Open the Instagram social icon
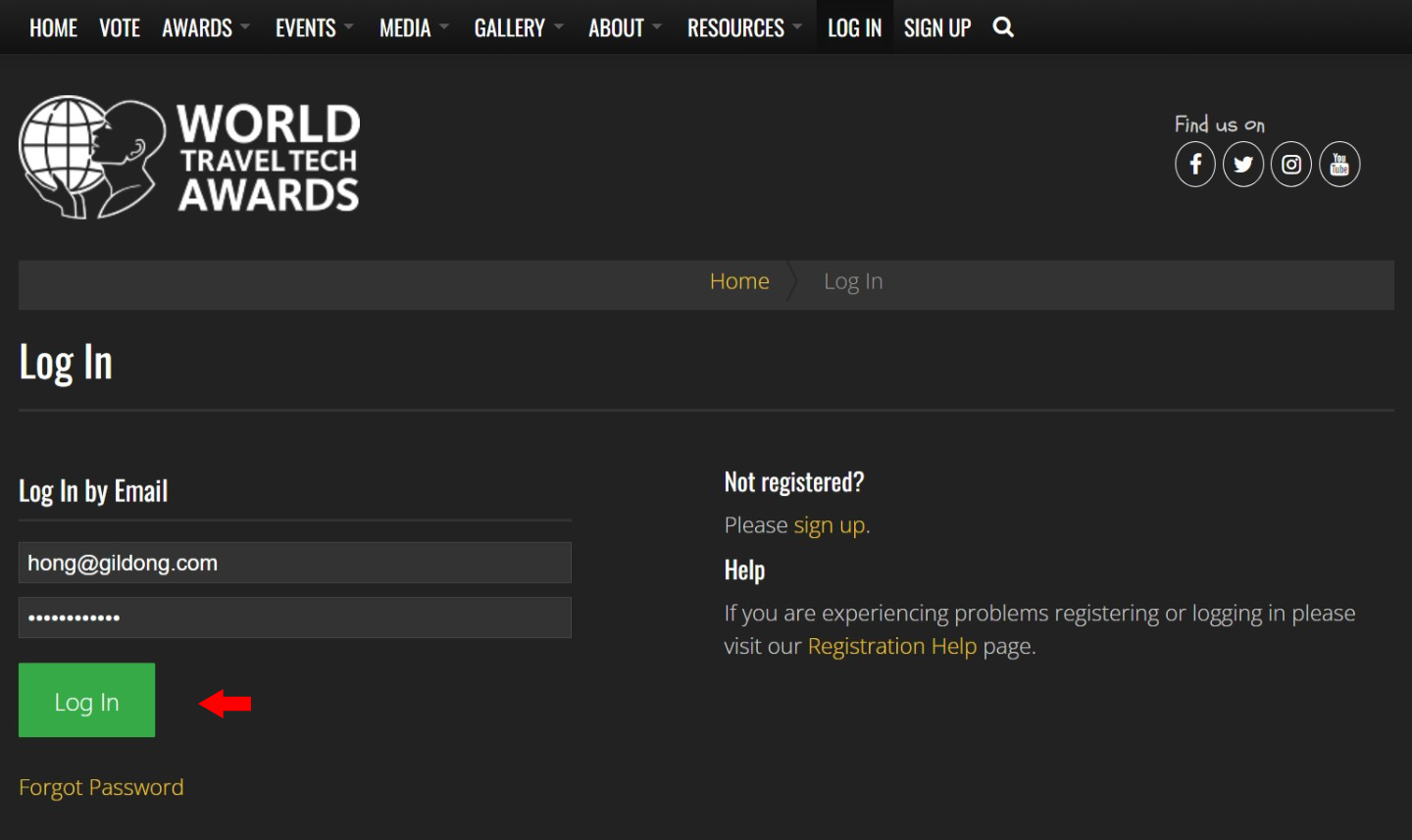The height and width of the screenshot is (840, 1412). pos(1290,165)
